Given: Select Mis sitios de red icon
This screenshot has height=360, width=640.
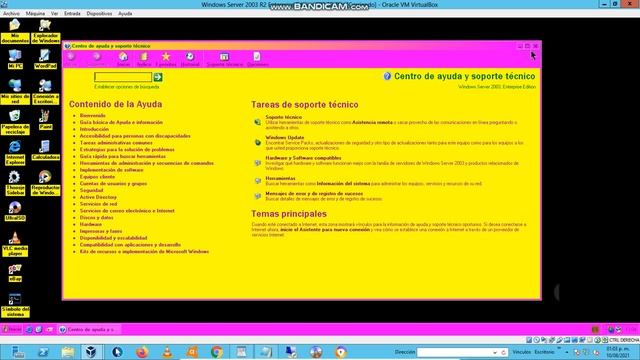Looking at the screenshot, I should (15, 91).
